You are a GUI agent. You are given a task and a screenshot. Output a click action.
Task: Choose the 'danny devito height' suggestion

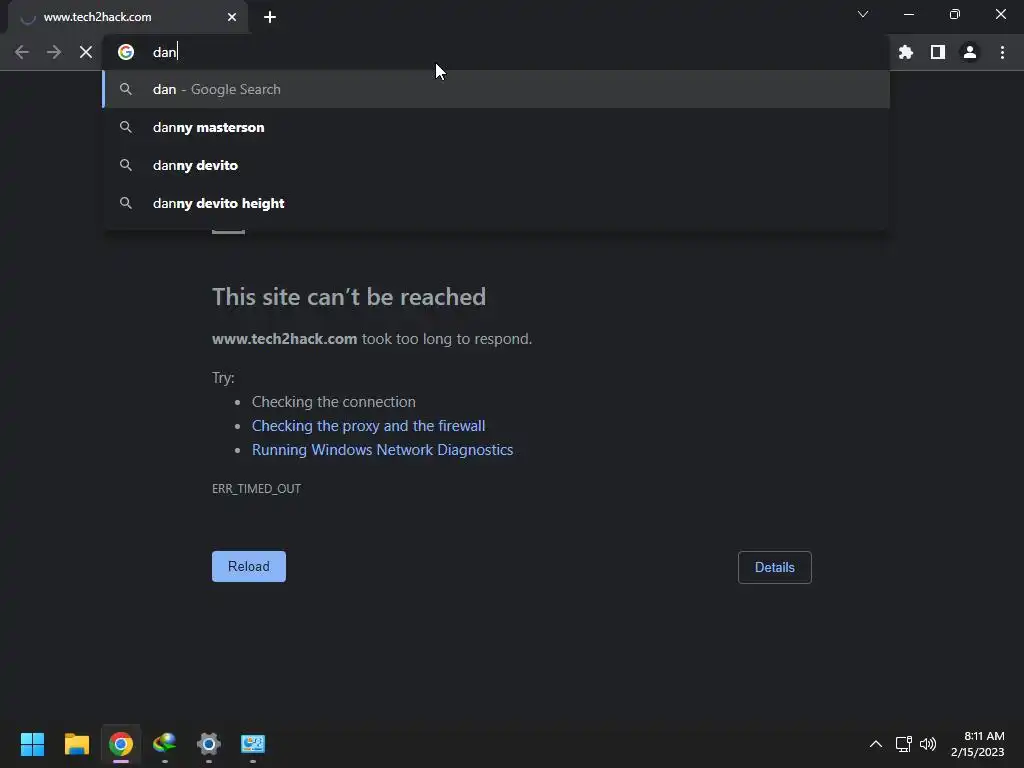click(x=496, y=203)
